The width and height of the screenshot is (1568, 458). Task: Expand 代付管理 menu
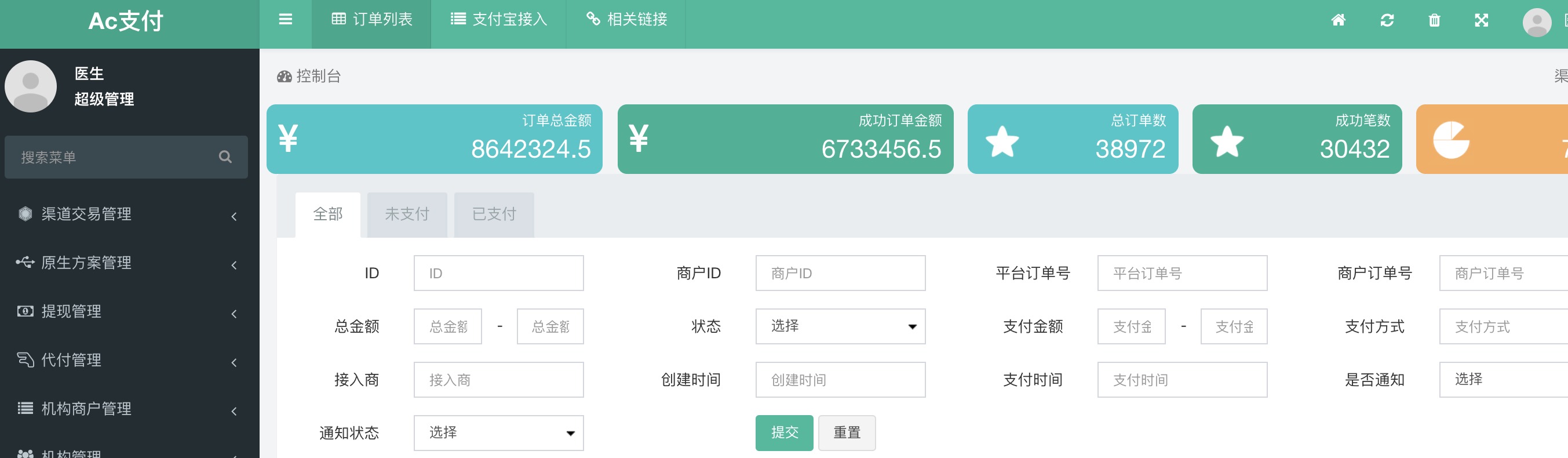pos(129,360)
